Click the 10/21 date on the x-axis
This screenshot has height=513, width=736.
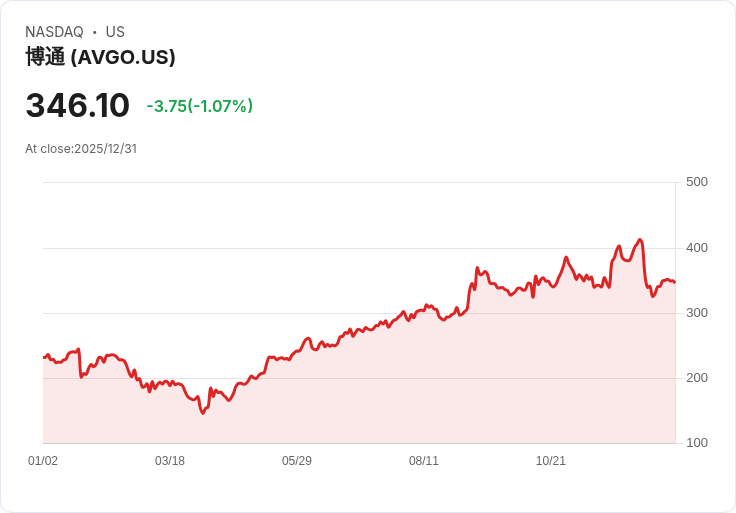point(551,461)
